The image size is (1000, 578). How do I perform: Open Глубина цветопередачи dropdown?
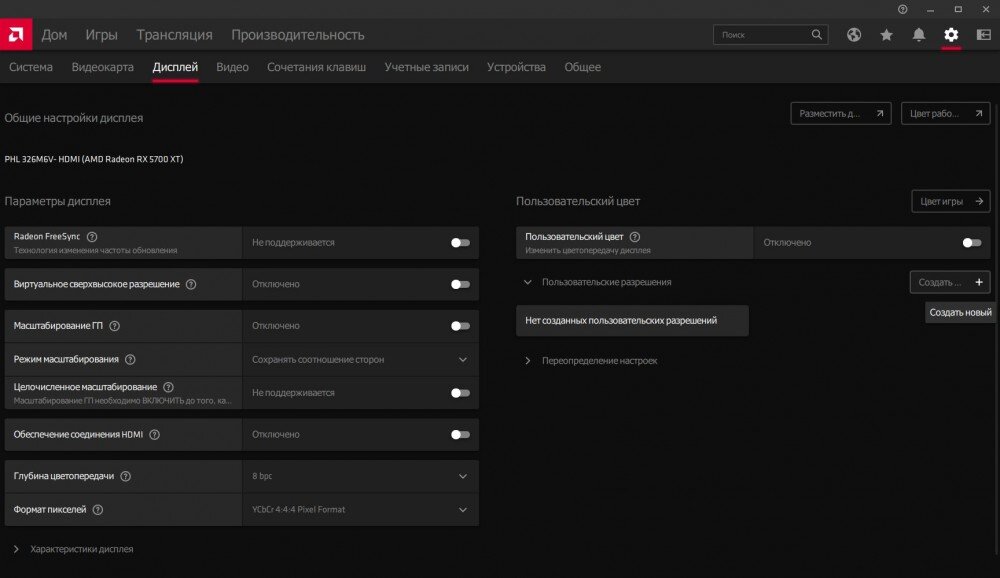click(x=360, y=476)
